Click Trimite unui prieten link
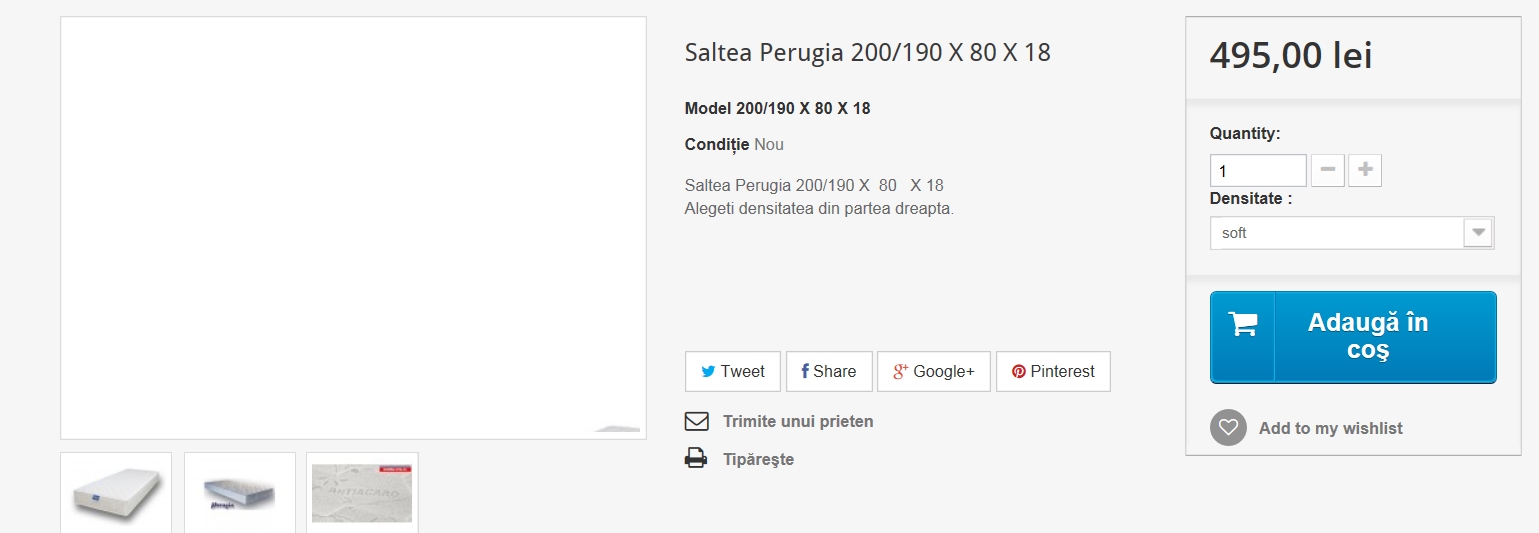 pos(798,421)
